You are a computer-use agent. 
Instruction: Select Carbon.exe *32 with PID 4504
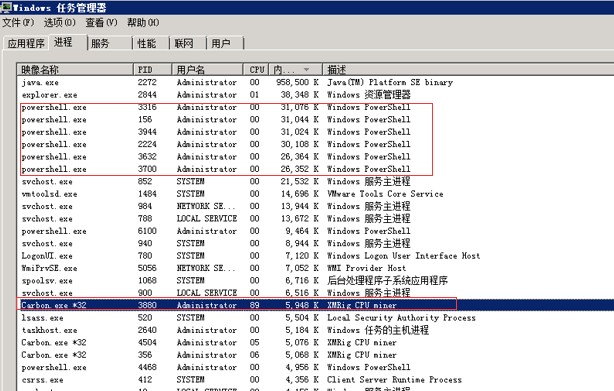point(315,342)
